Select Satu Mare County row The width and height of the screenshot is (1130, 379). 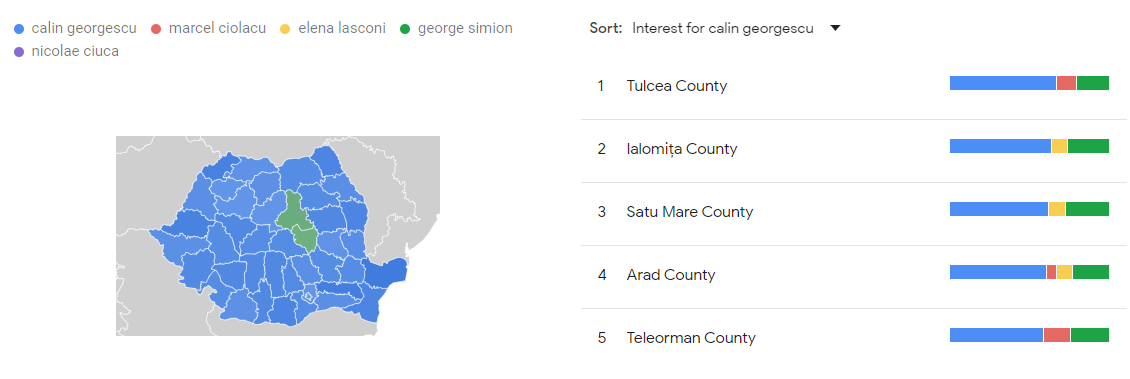[x=853, y=212]
